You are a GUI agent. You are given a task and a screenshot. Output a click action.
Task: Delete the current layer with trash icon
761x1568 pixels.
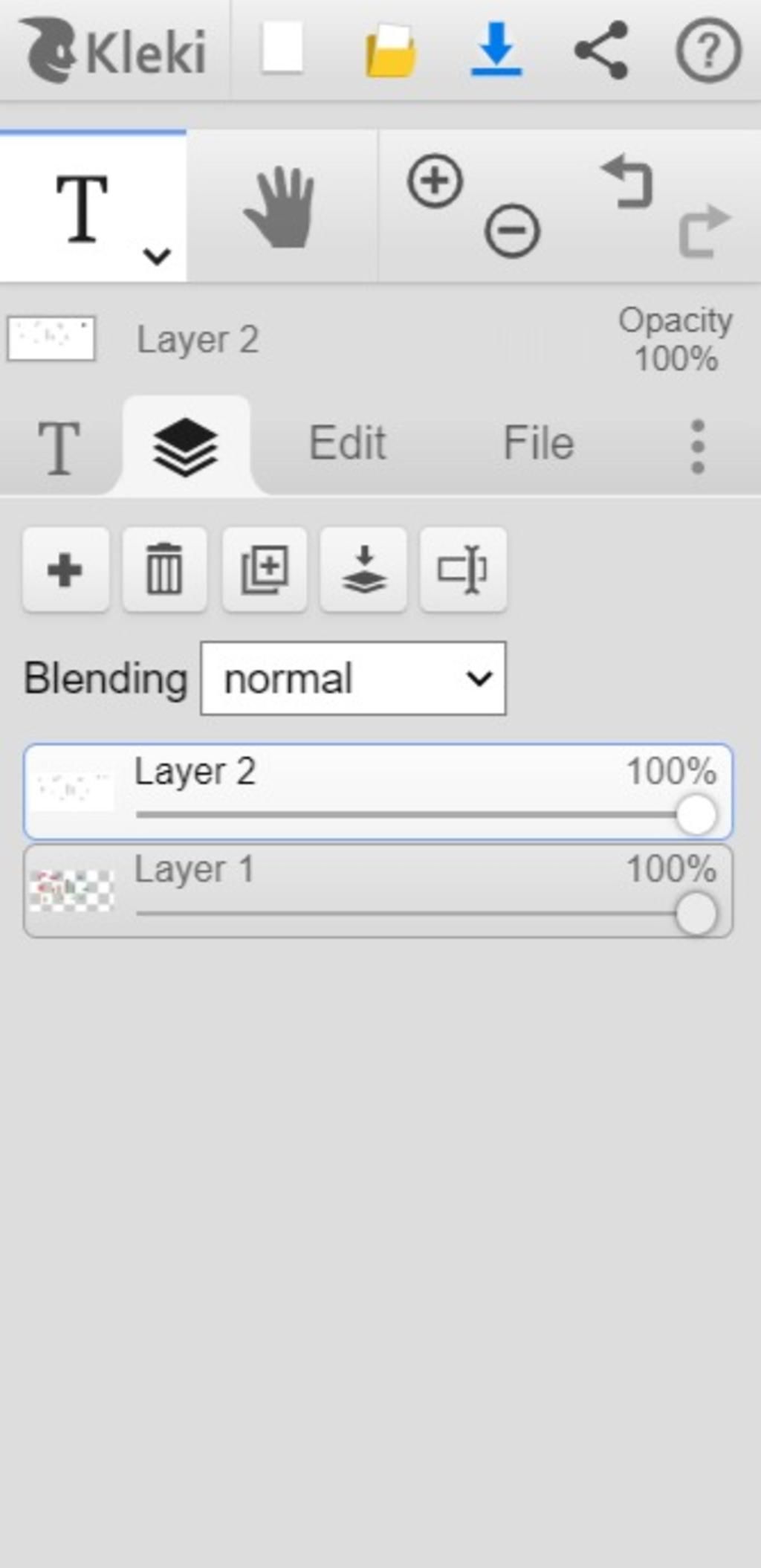[164, 570]
